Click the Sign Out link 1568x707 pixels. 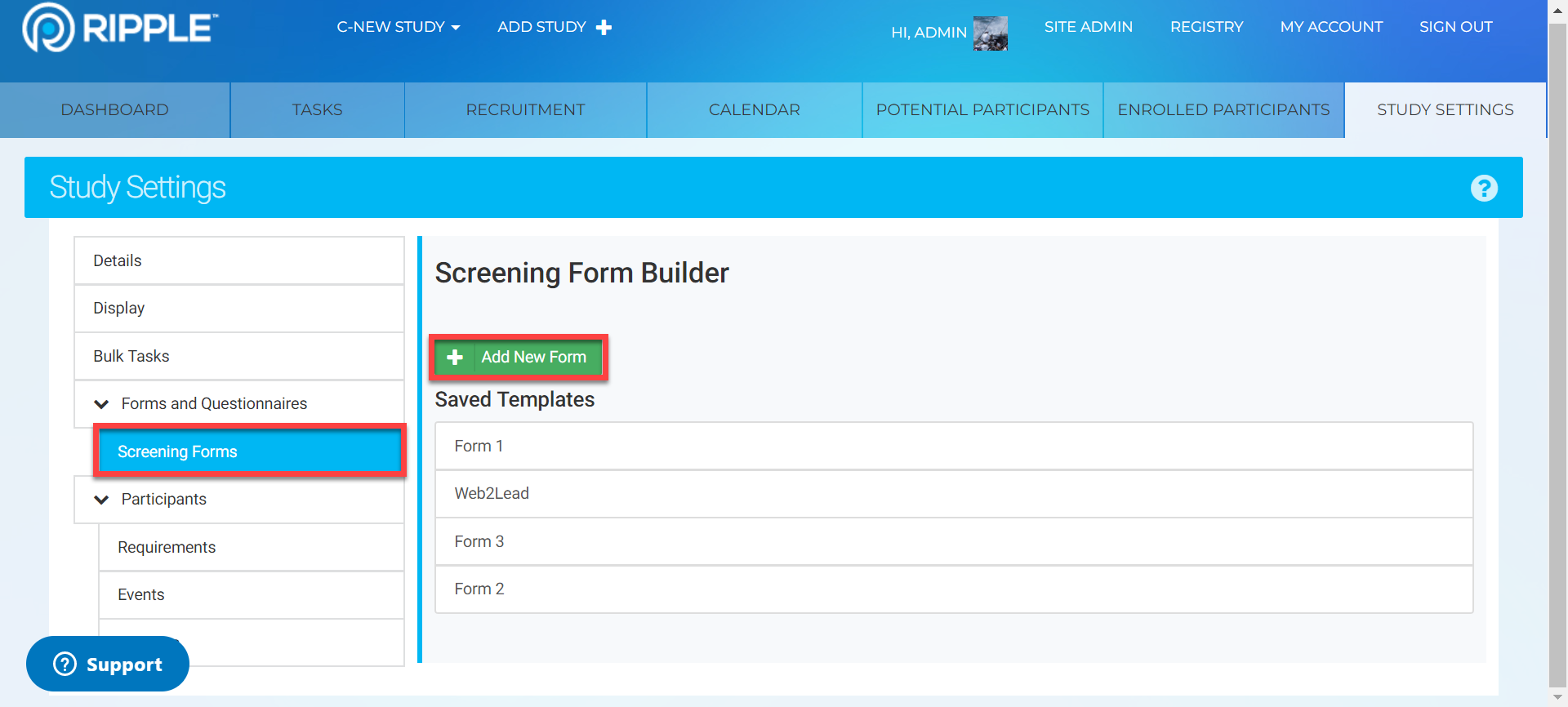[1455, 27]
